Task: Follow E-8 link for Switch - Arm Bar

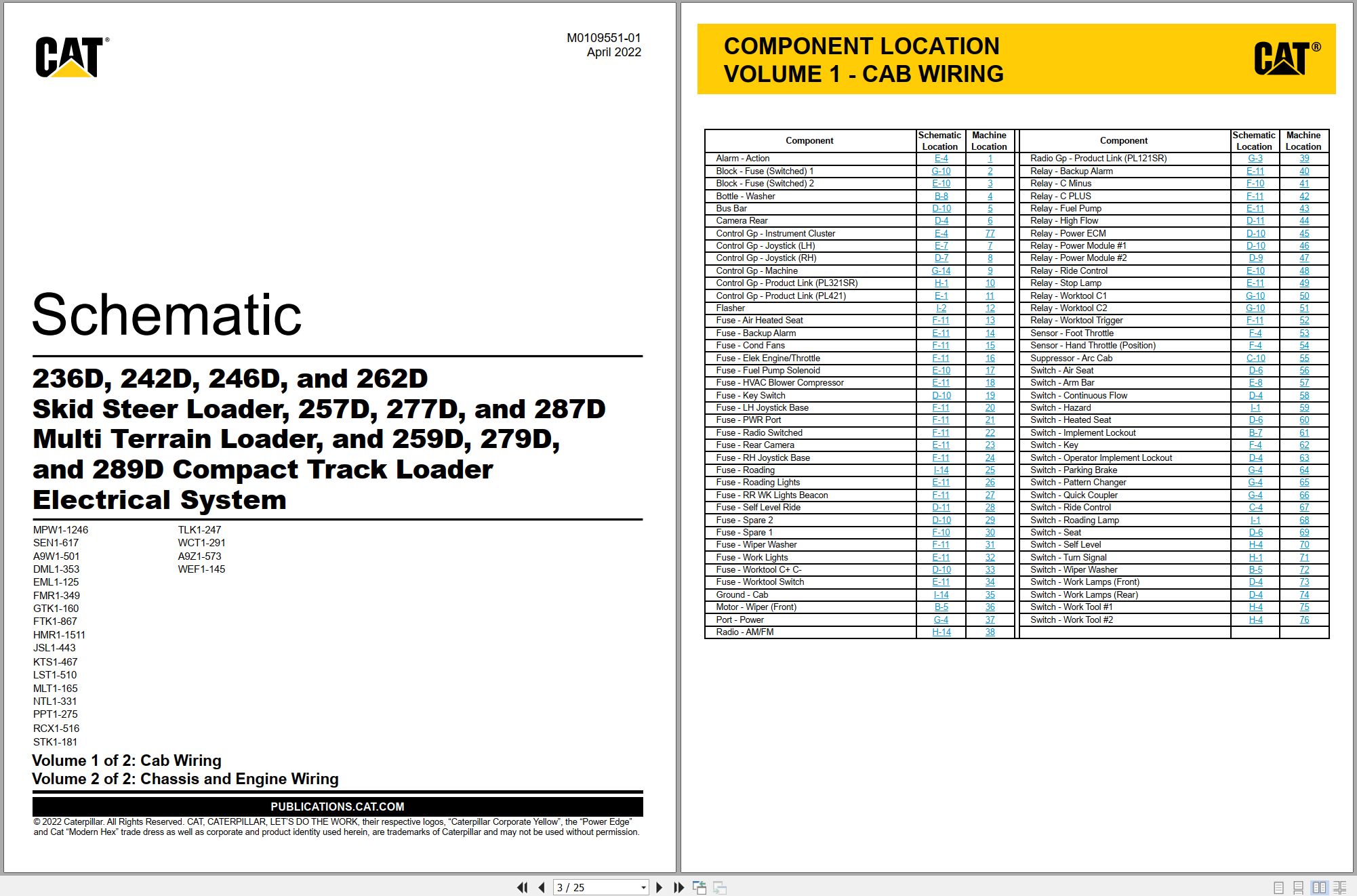Action: click(x=1255, y=383)
